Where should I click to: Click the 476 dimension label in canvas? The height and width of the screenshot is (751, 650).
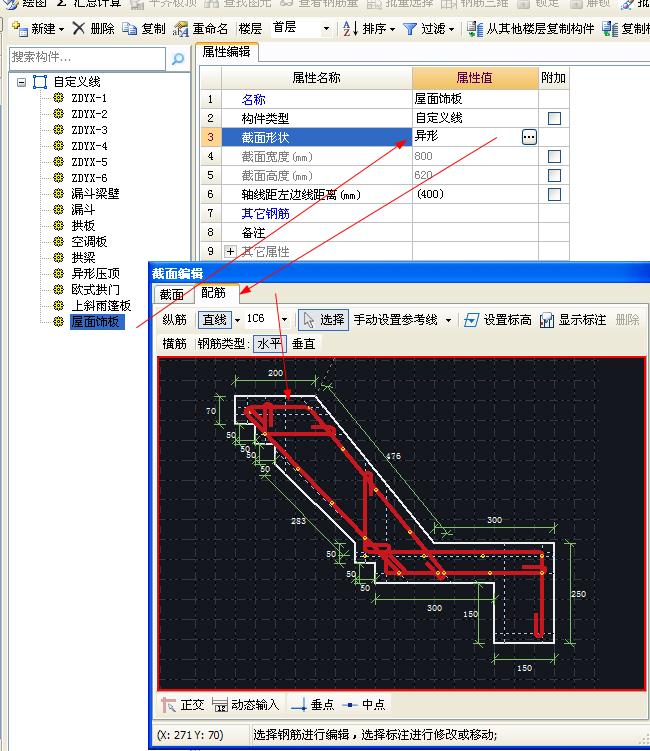tap(393, 456)
